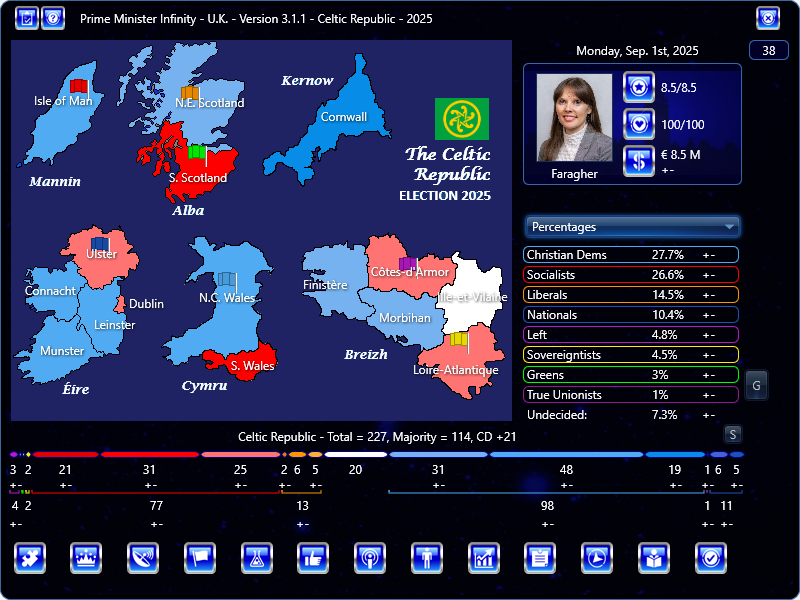This screenshot has width=800, height=600.
Task: Toggle the S button above seat bar
Action: point(733,434)
